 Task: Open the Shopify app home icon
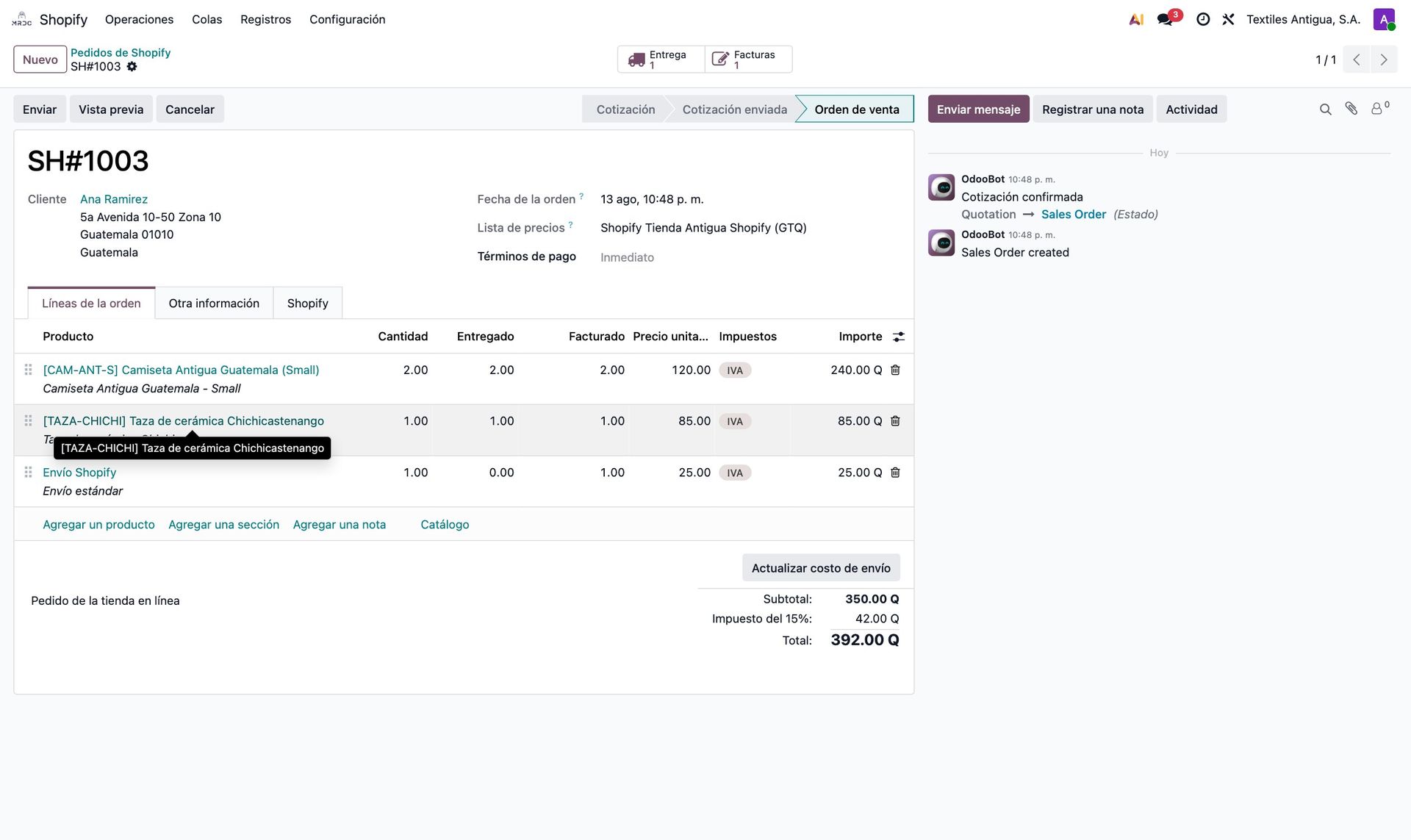click(x=21, y=19)
